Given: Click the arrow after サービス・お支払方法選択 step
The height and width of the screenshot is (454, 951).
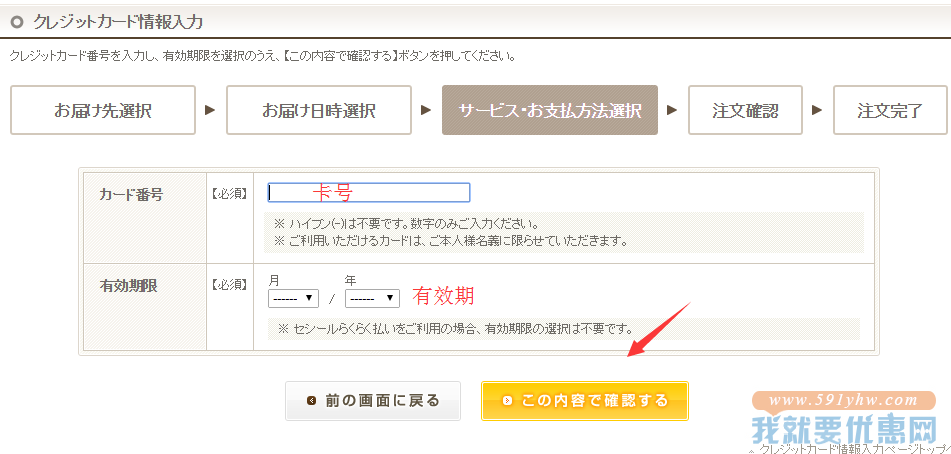Looking at the screenshot, I should (x=671, y=110).
